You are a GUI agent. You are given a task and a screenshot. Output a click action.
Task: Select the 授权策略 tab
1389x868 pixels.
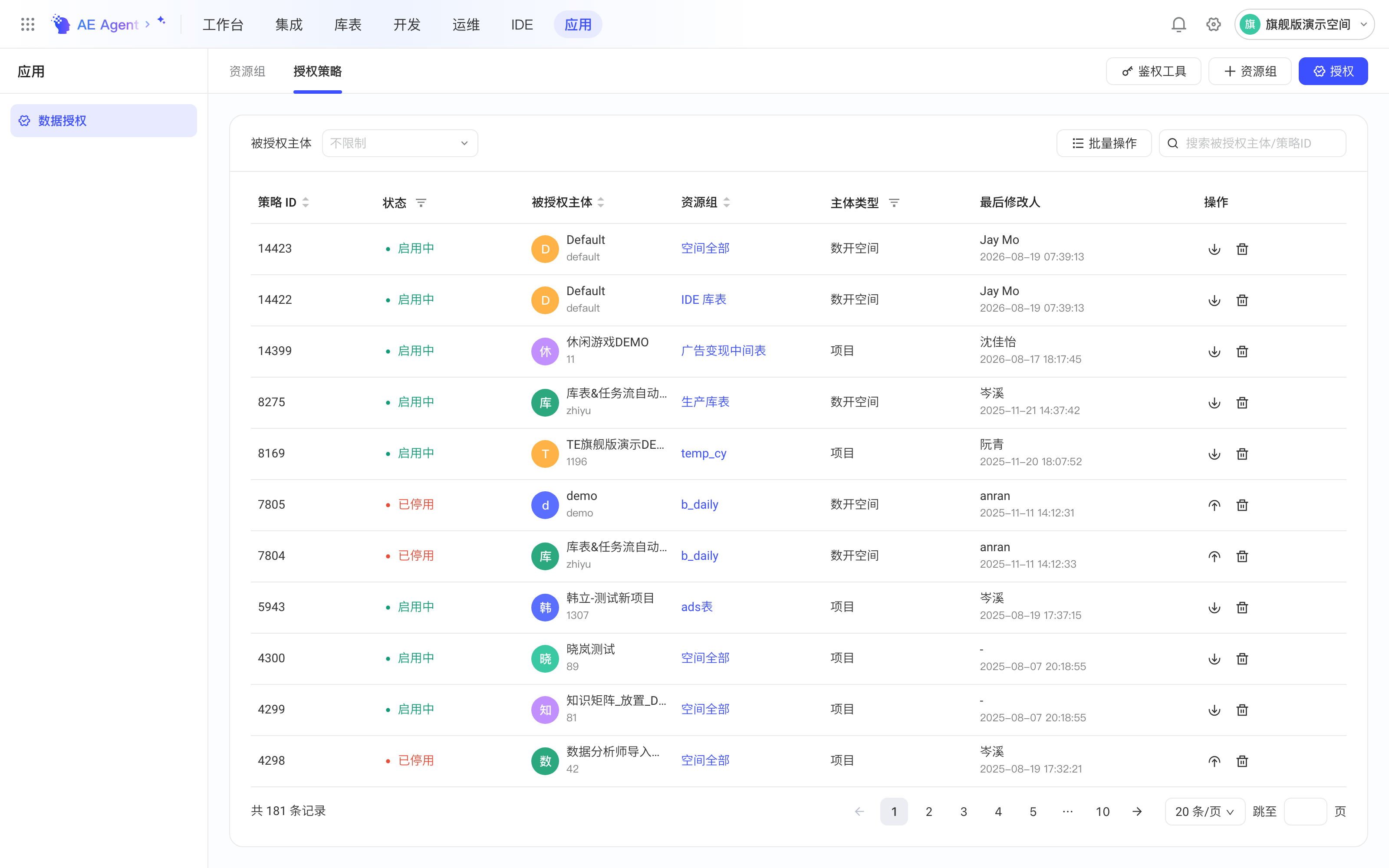(317, 71)
